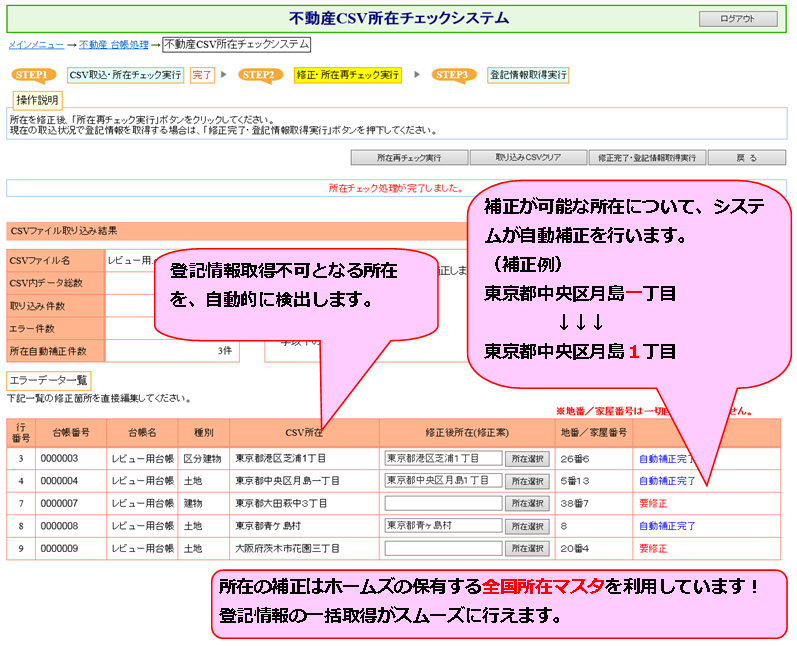
Task: Select the CSV取込・所在チェック実行 step
Action: point(125,75)
